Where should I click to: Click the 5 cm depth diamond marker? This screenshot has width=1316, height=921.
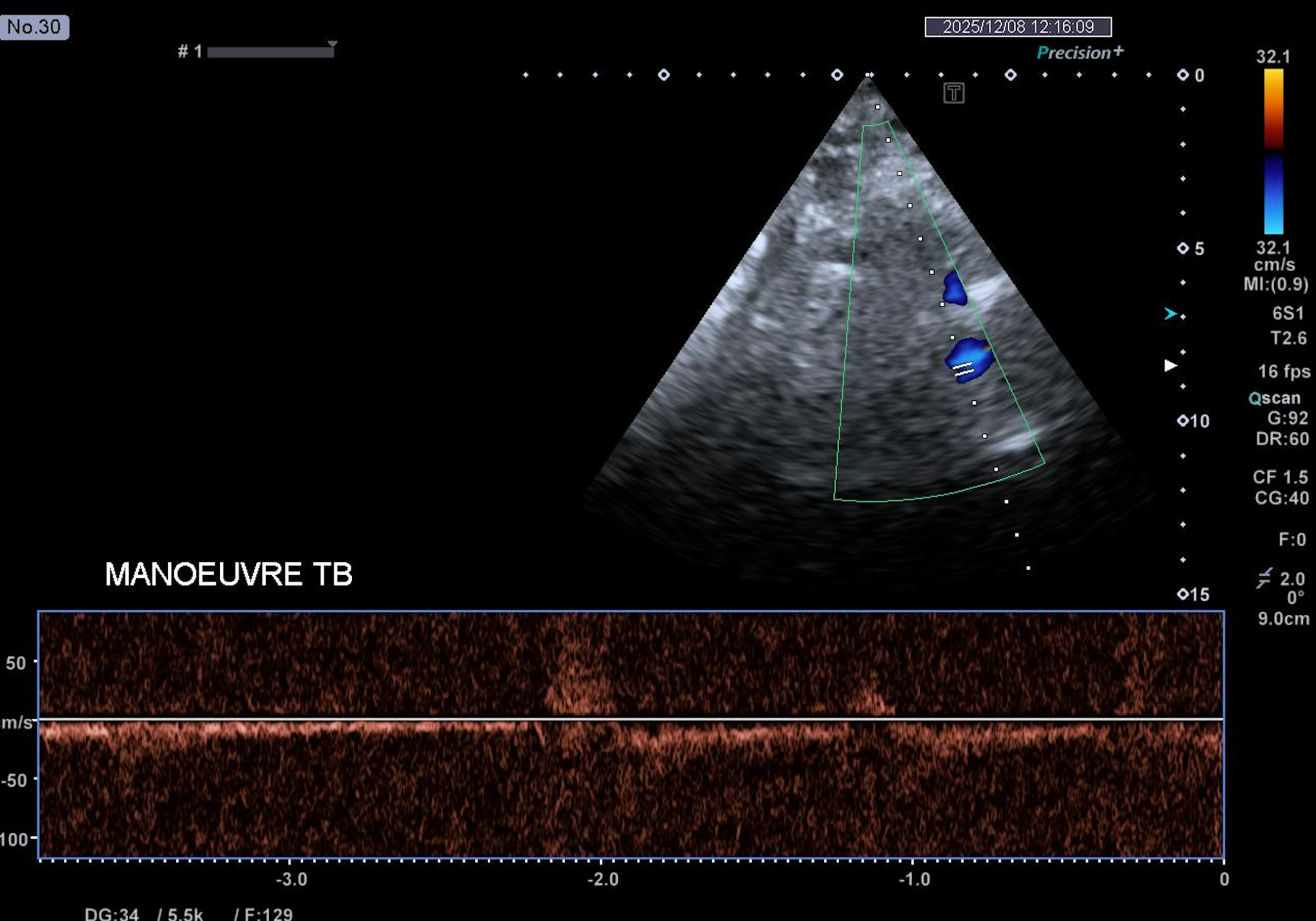tap(1183, 248)
